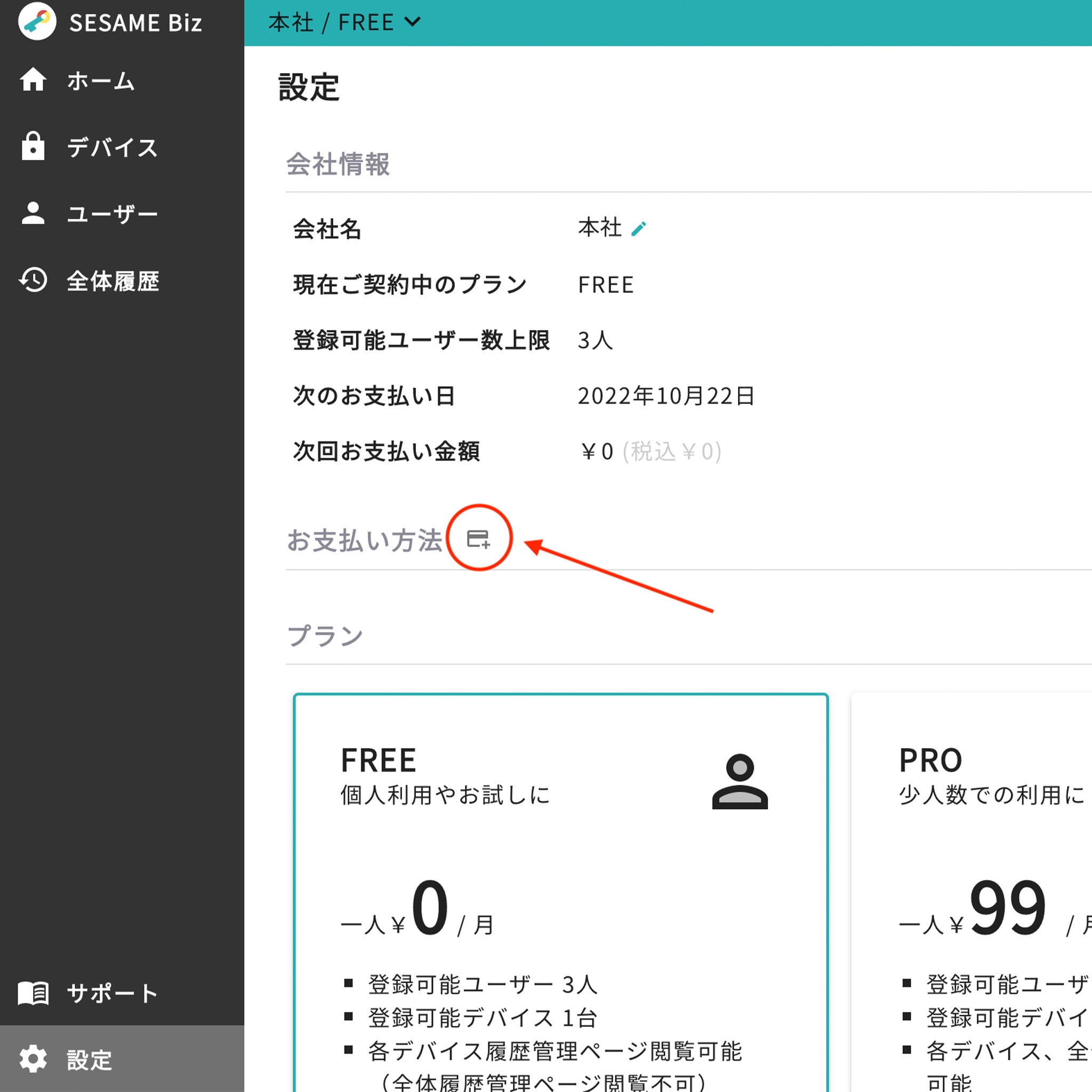Click the settings gear icon in sidebar

click(33, 1059)
